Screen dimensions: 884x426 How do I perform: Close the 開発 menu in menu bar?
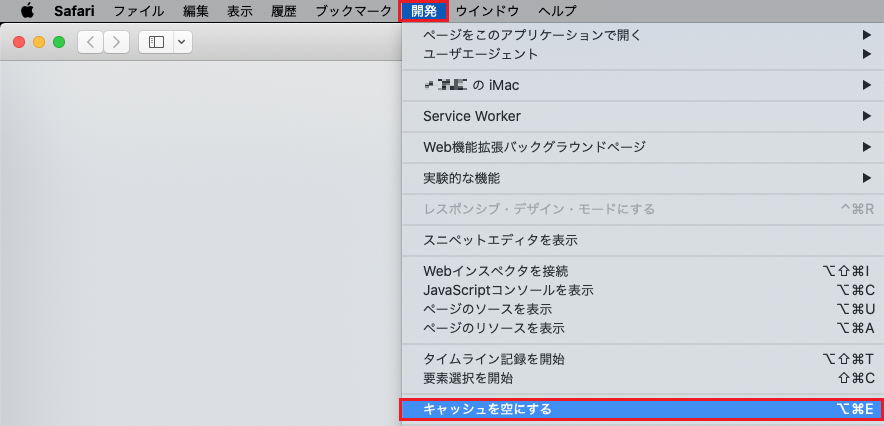tap(423, 11)
